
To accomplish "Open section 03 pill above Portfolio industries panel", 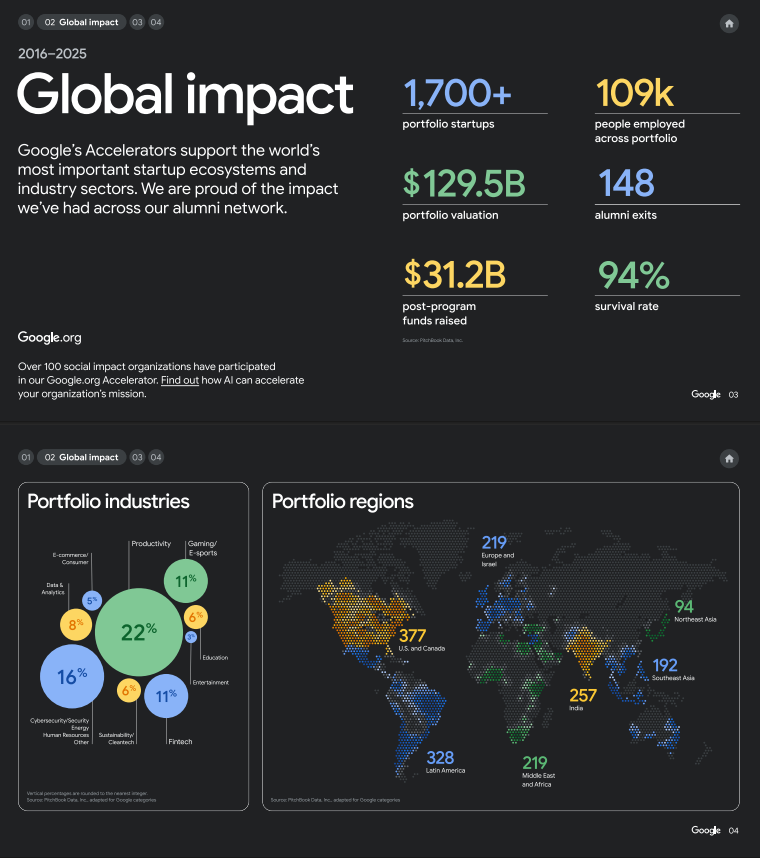I will (x=137, y=457).
